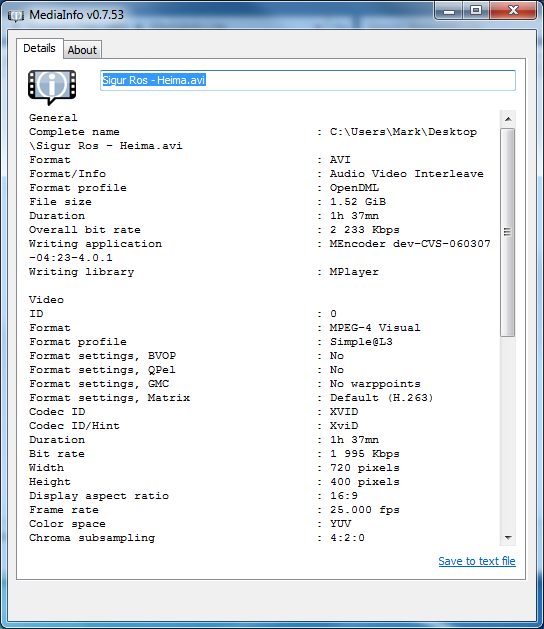
Task: Click the MediaInfo film-strip info icon
Action: (52, 87)
